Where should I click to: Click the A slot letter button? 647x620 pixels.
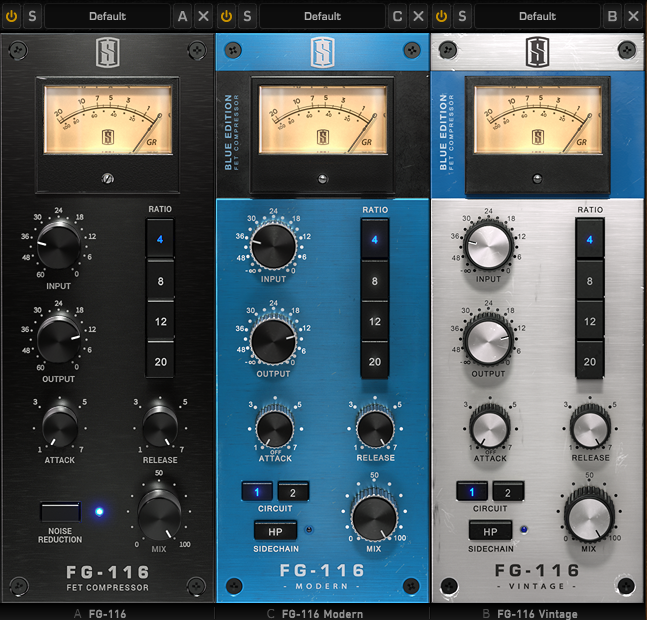click(x=182, y=16)
